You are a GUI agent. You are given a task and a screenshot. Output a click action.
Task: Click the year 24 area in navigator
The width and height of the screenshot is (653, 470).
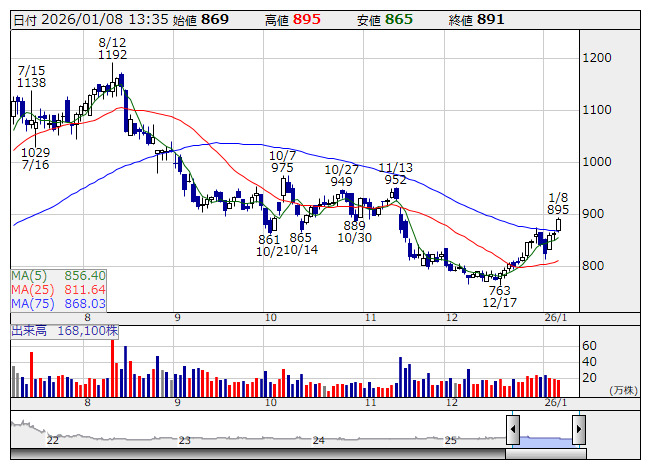point(318,438)
